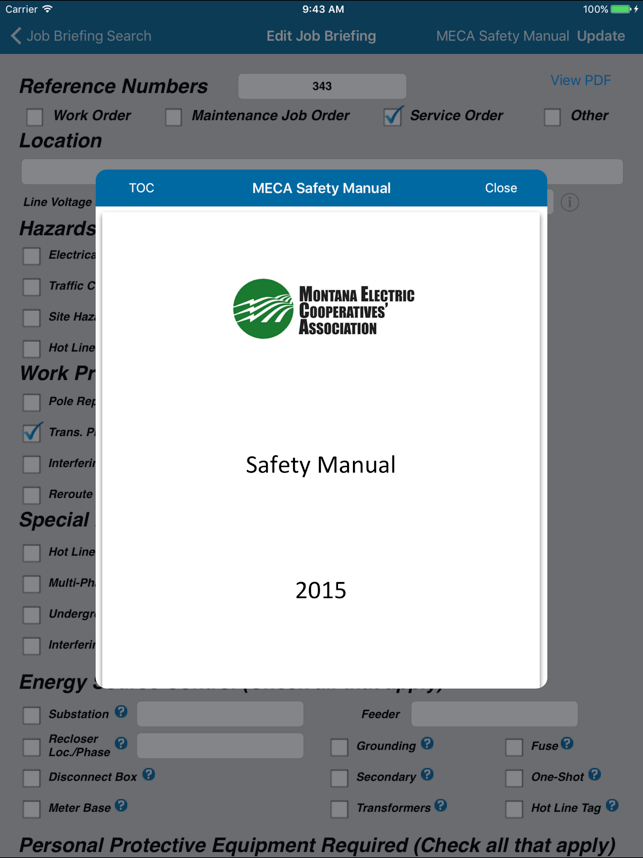643x858 pixels.
Task: Open help icon next to Substation
Action: [121, 711]
